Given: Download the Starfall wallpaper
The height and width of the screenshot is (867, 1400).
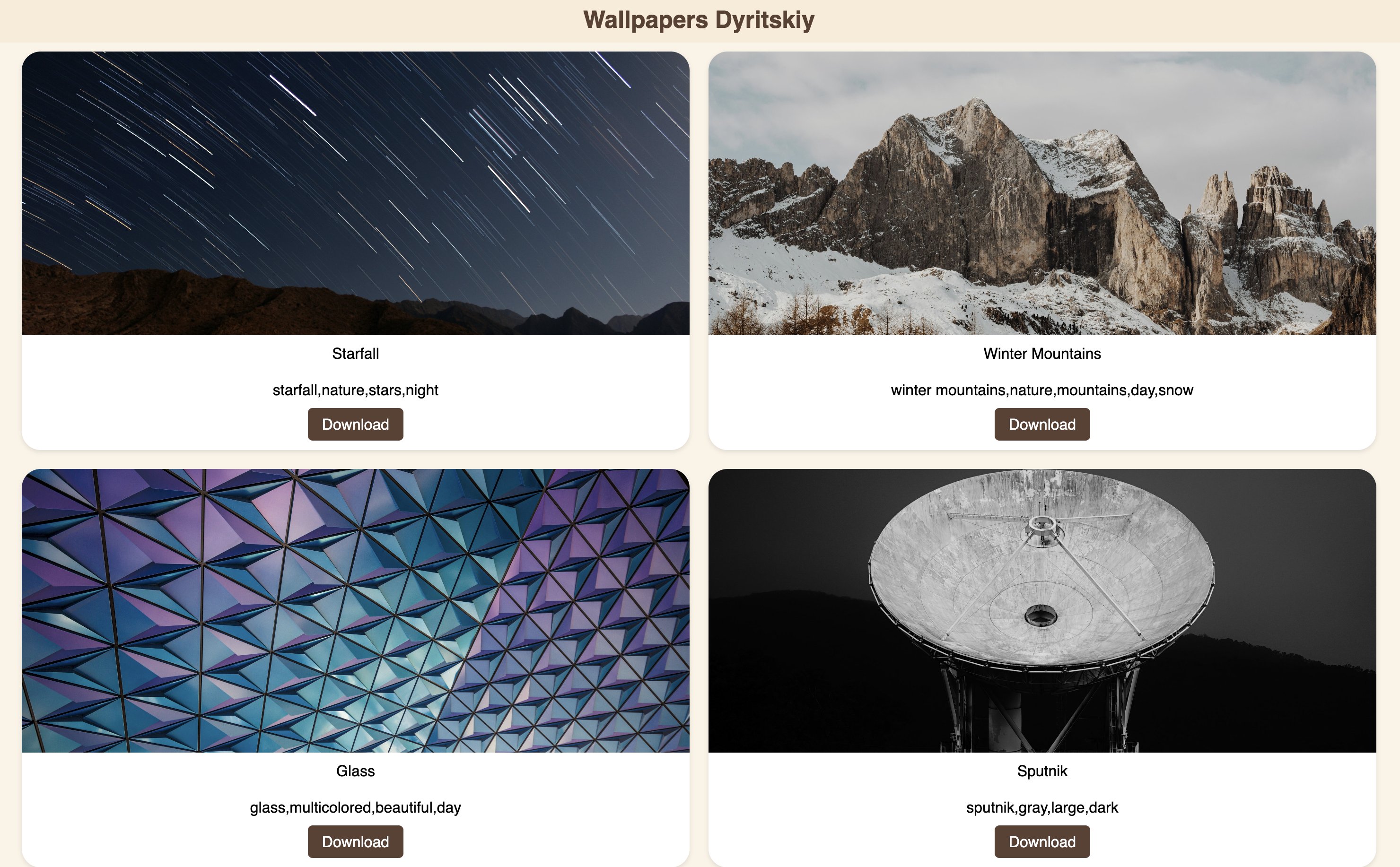Looking at the screenshot, I should 356,425.
